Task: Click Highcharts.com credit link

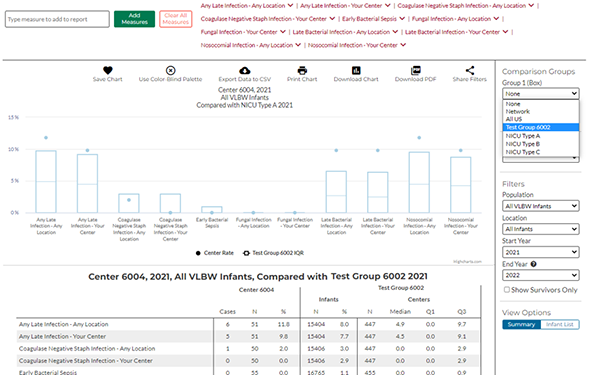Action: tap(467, 262)
